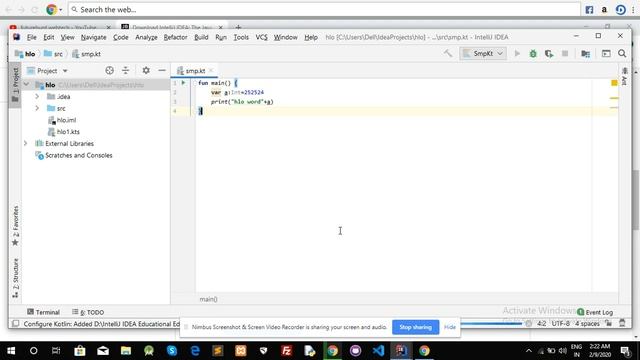Hide the Project panel with minus icon

coord(162,71)
